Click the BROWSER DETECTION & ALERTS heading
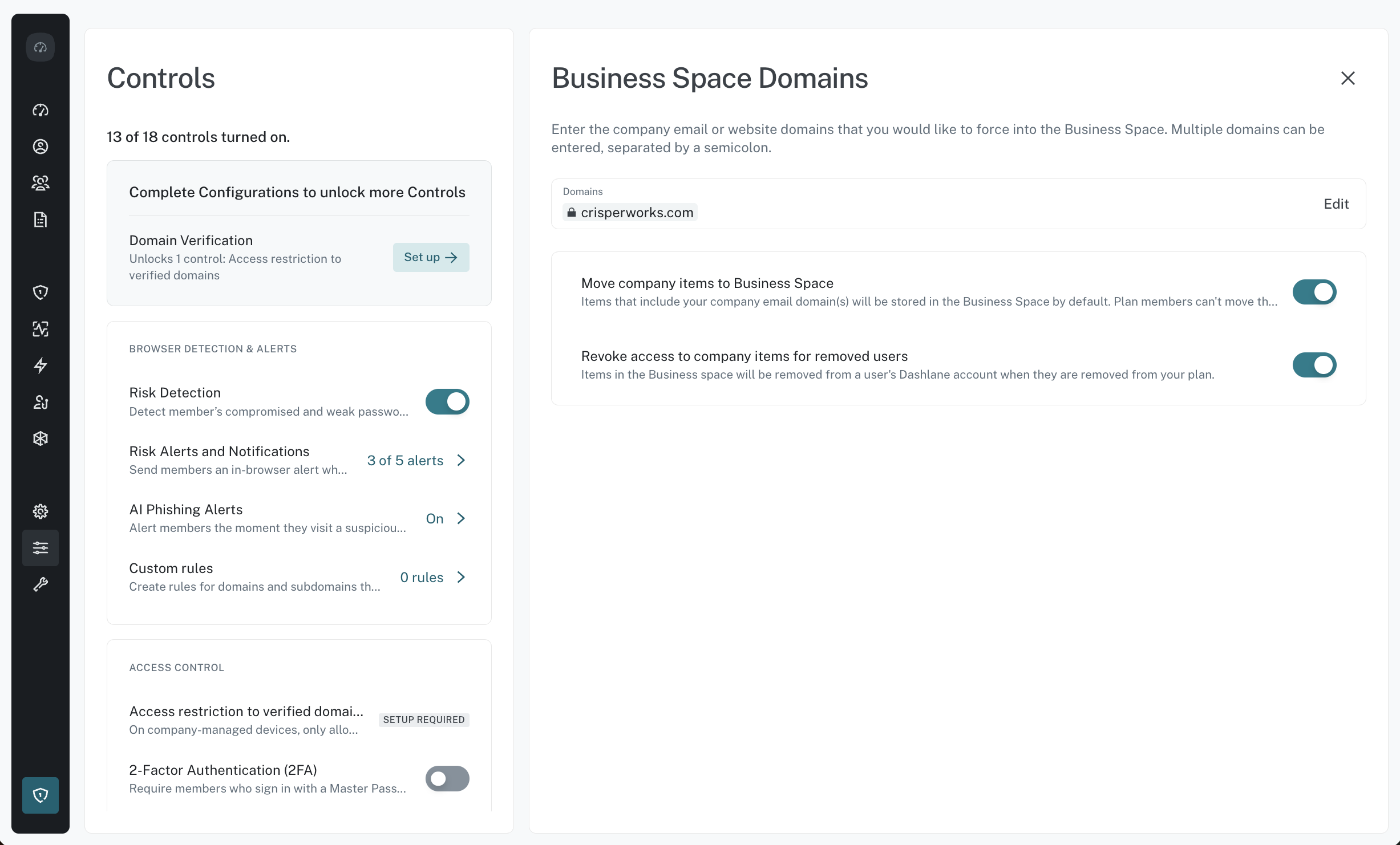The image size is (1400, 845). [x=213, y=349]
